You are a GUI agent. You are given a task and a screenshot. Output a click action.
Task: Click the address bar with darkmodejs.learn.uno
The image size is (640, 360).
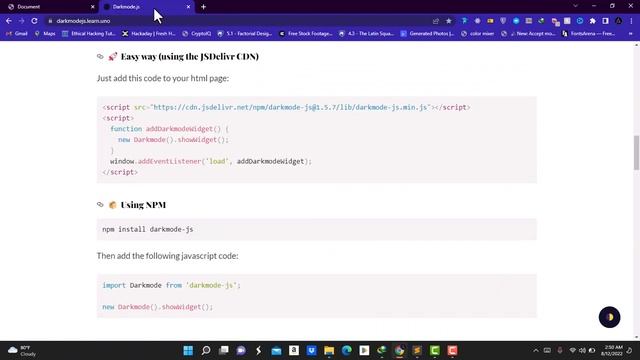(x=237, y=21)
